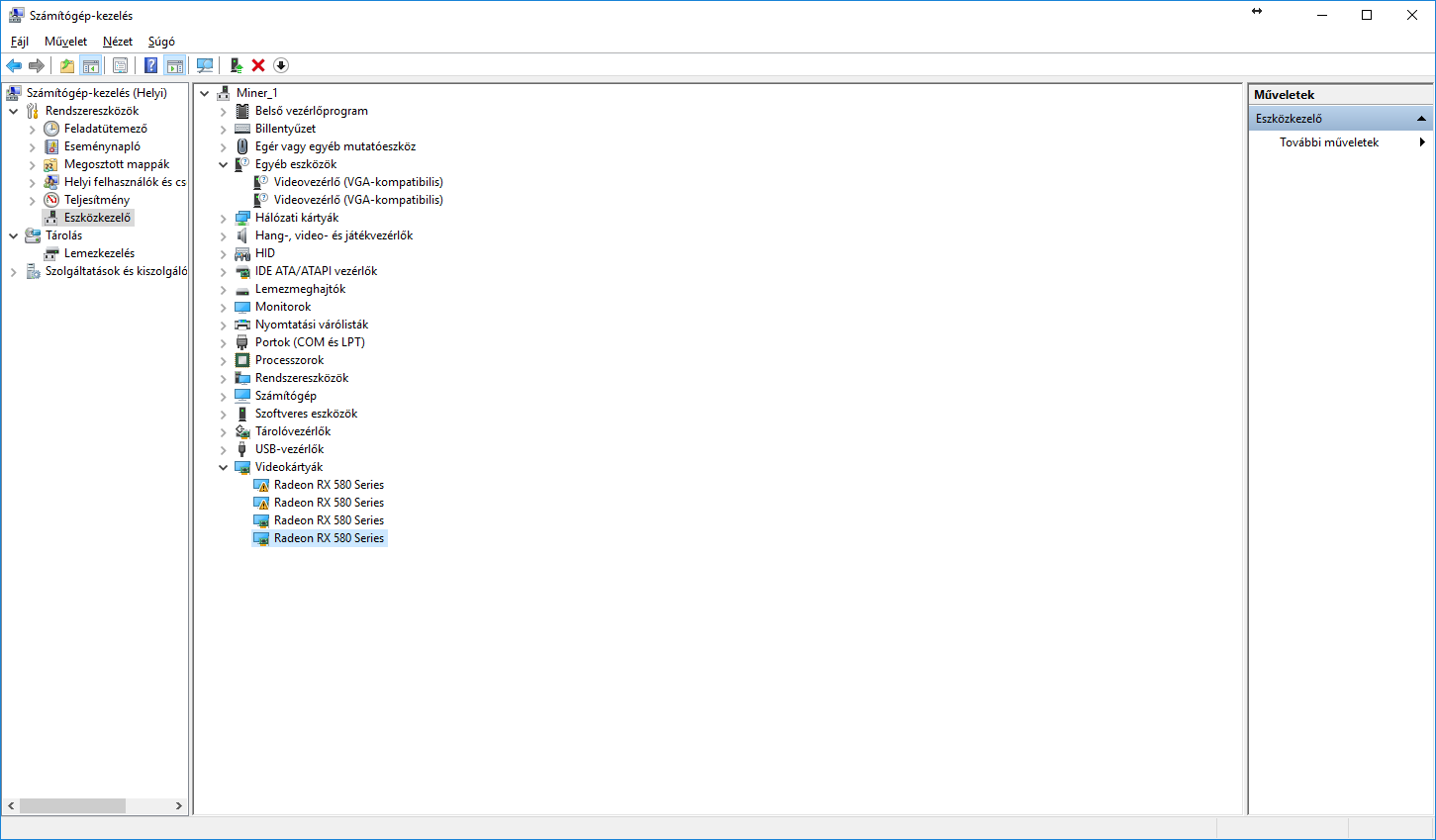Click the Lemezkezelés disk icon
Viewport: 1436px width, 840px height.
(x=51, y=253)
